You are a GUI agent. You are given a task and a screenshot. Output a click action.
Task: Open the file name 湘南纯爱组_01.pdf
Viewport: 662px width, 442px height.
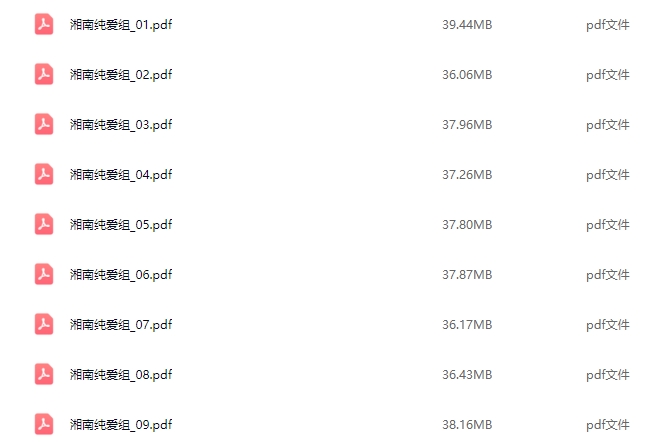point(121,25)
